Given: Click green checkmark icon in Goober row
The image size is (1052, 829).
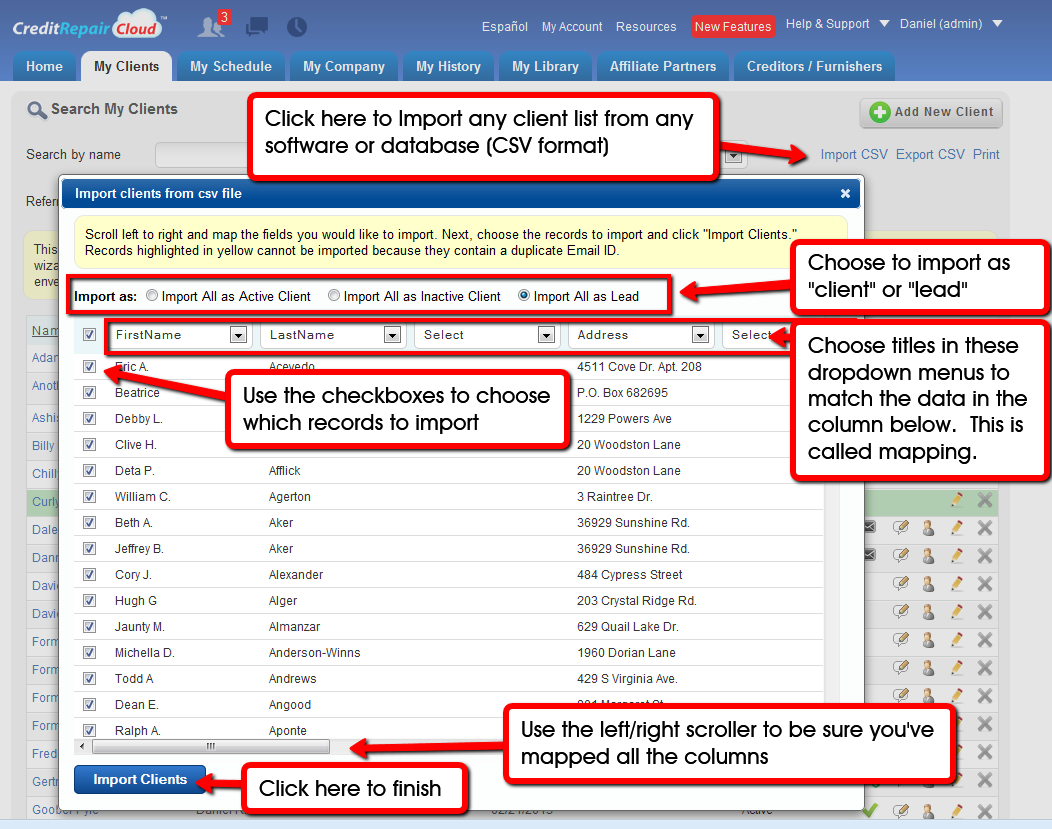Looking at the screenshot, I should click(870, 810).
